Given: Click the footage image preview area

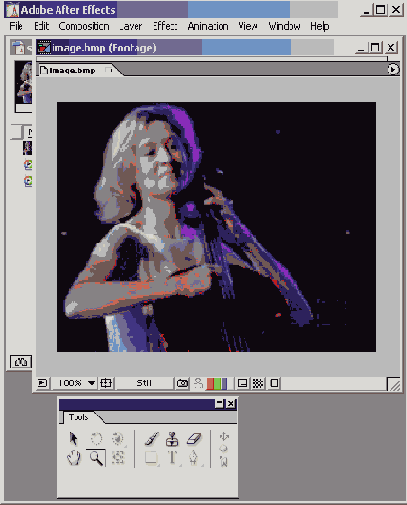Looking at the screenshot, I should 216,227.
